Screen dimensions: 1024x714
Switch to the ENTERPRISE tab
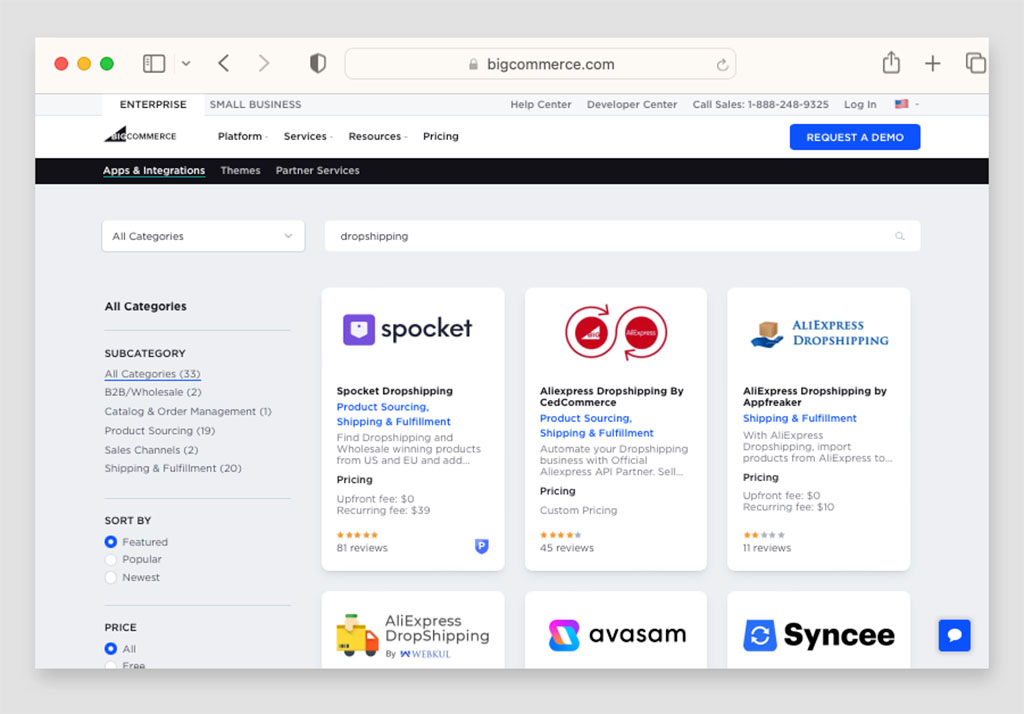coord(153,105)
